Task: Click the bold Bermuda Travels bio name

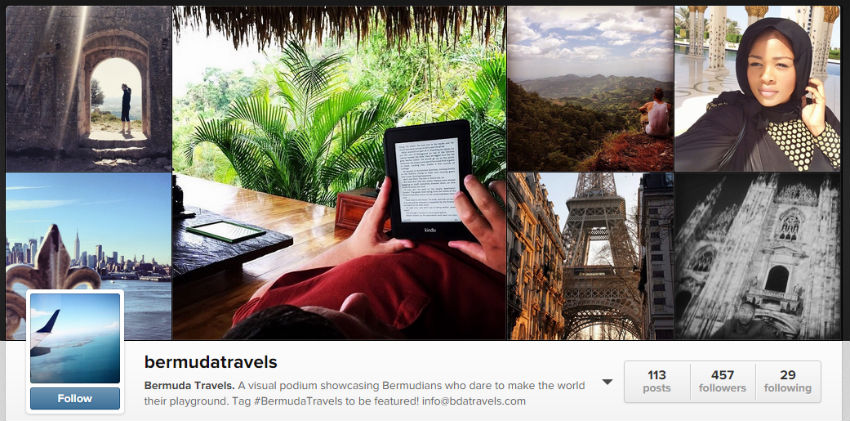Action: (x=189, y=386)
